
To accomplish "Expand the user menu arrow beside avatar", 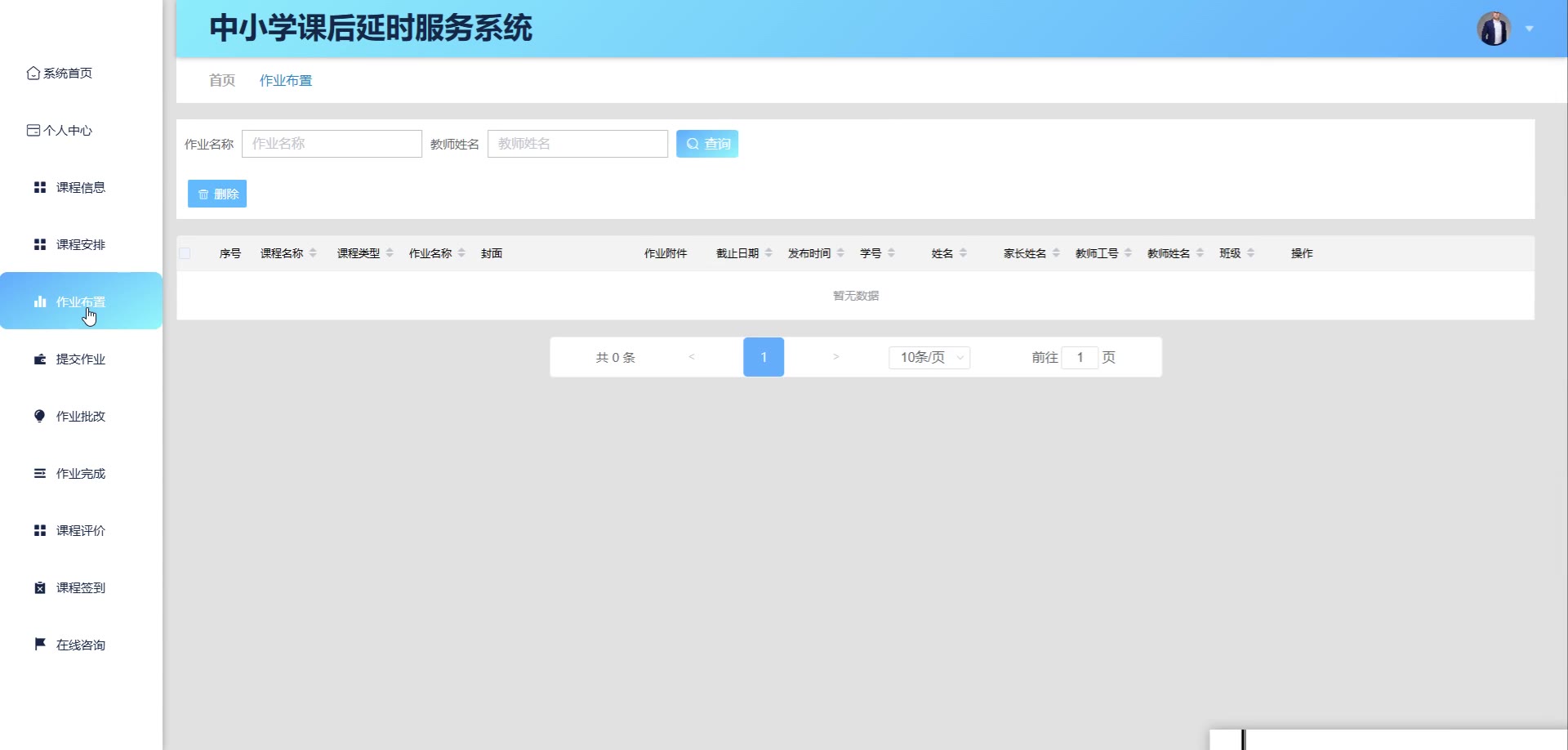I will click(1530, 29).
